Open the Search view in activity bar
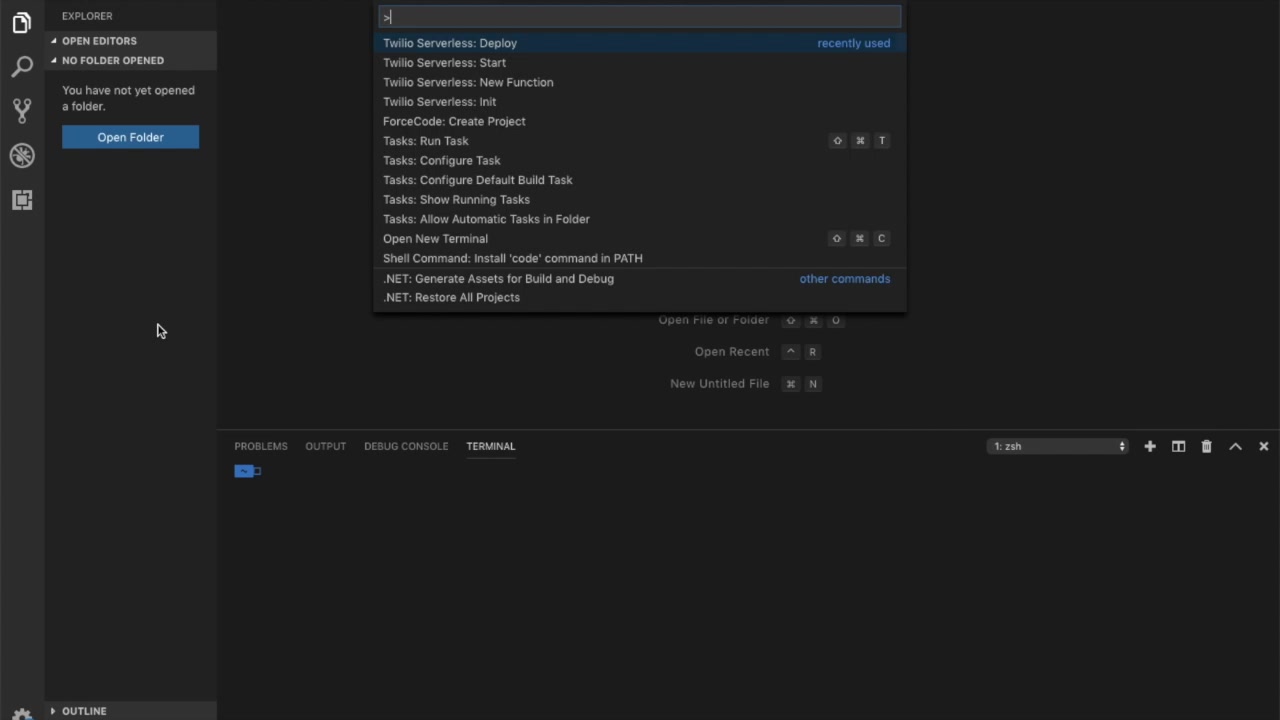 [22, 67]
